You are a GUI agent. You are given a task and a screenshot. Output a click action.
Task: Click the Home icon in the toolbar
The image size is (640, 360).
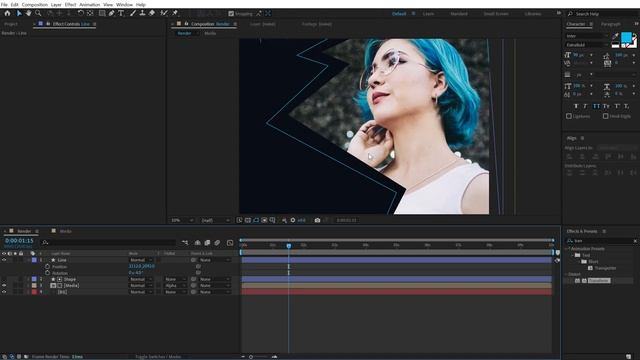[x=7, y=13]
